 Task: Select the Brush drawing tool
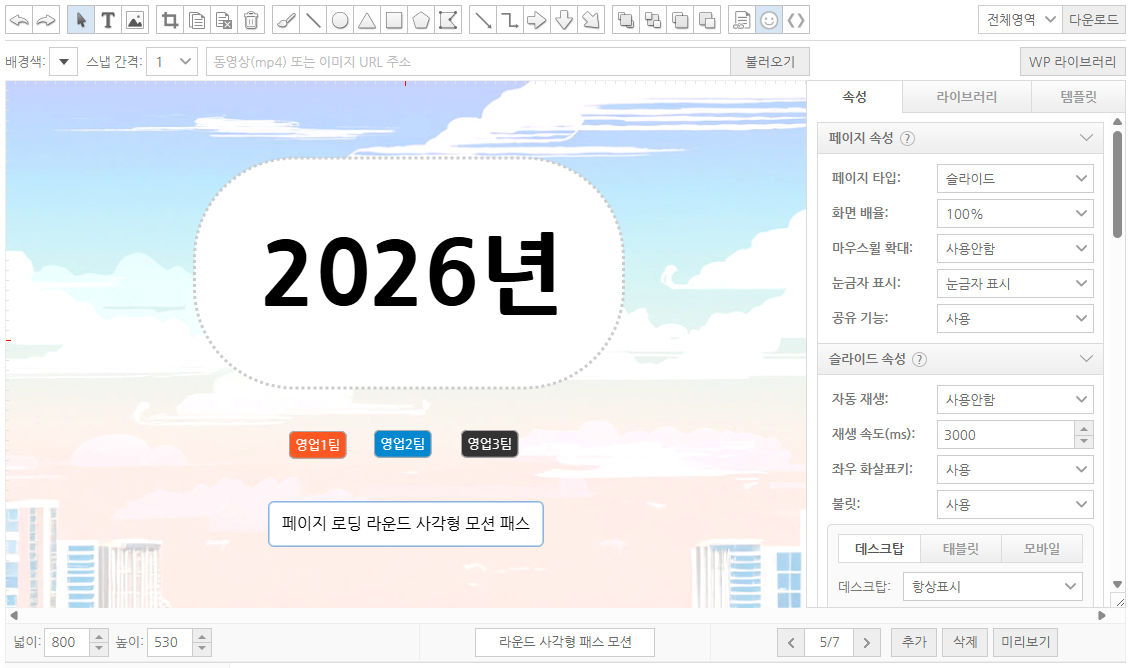[x=285, y=19]
